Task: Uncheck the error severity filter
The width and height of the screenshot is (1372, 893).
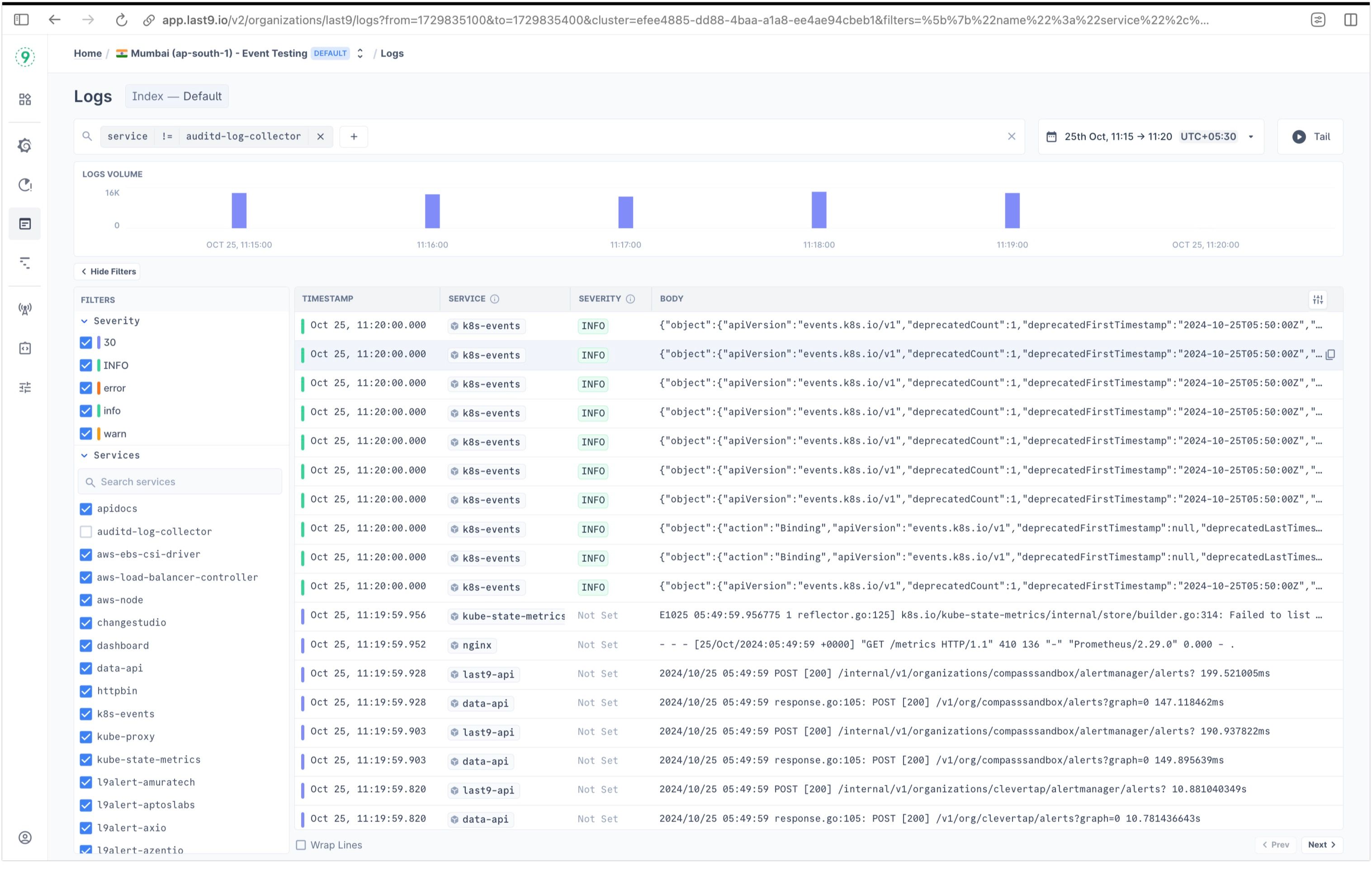Action: (86, 388)
